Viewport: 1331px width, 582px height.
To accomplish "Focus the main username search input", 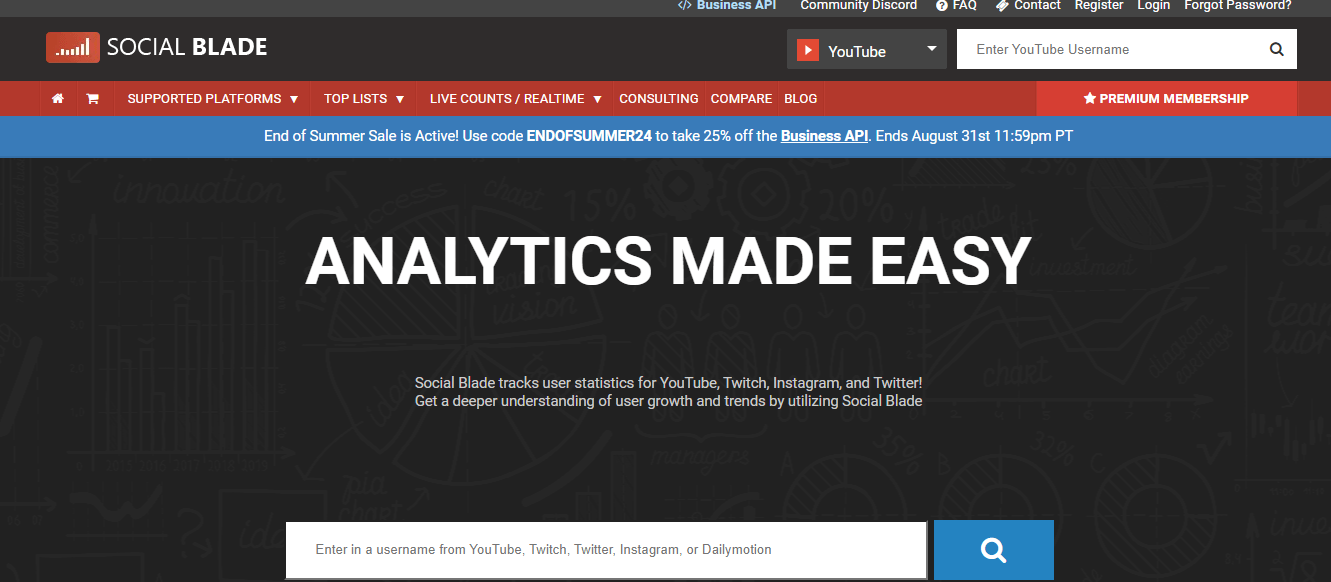I will click(x=606, y=550).
